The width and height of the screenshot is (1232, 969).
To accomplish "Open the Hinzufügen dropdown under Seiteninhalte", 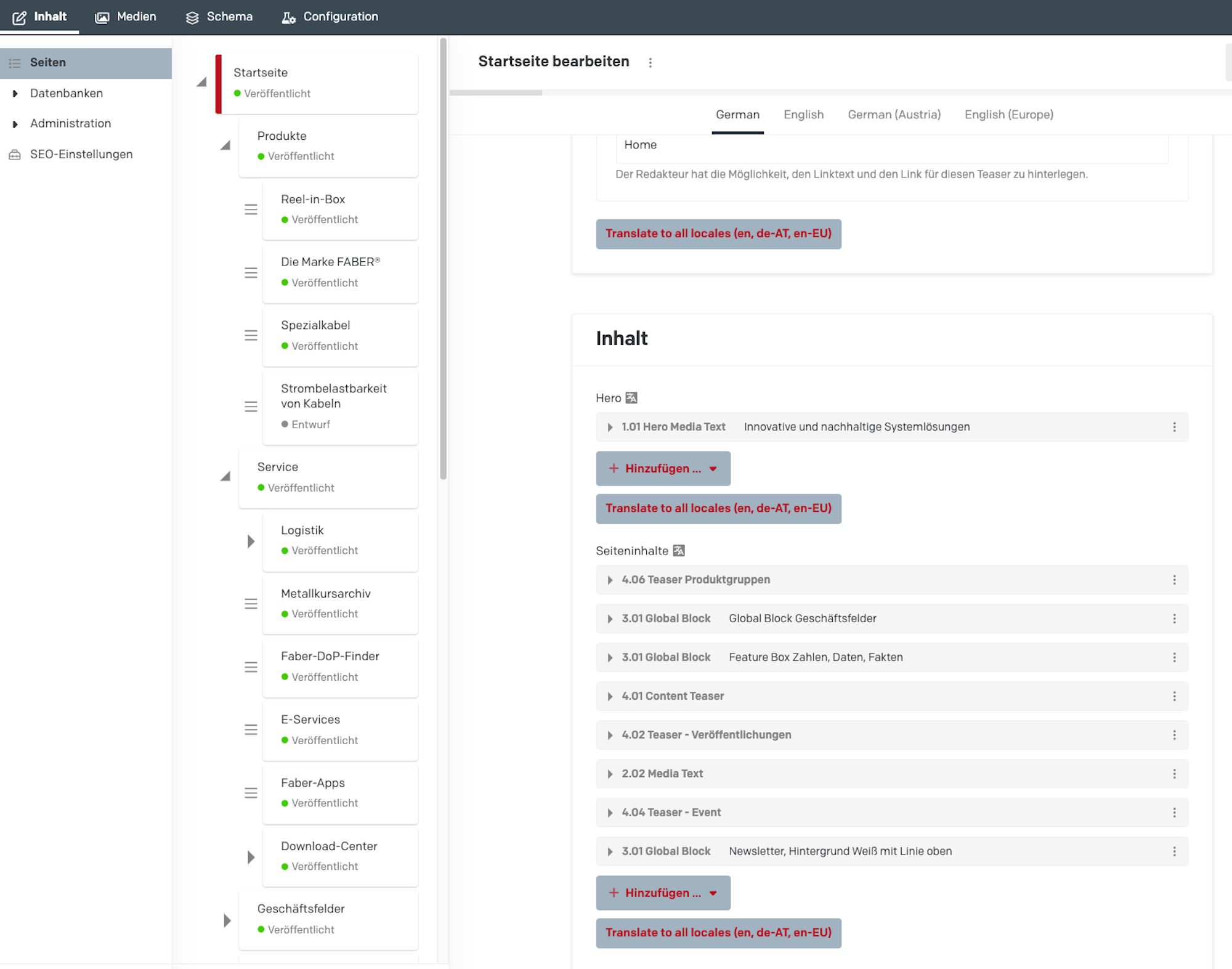I will (663, 893).
